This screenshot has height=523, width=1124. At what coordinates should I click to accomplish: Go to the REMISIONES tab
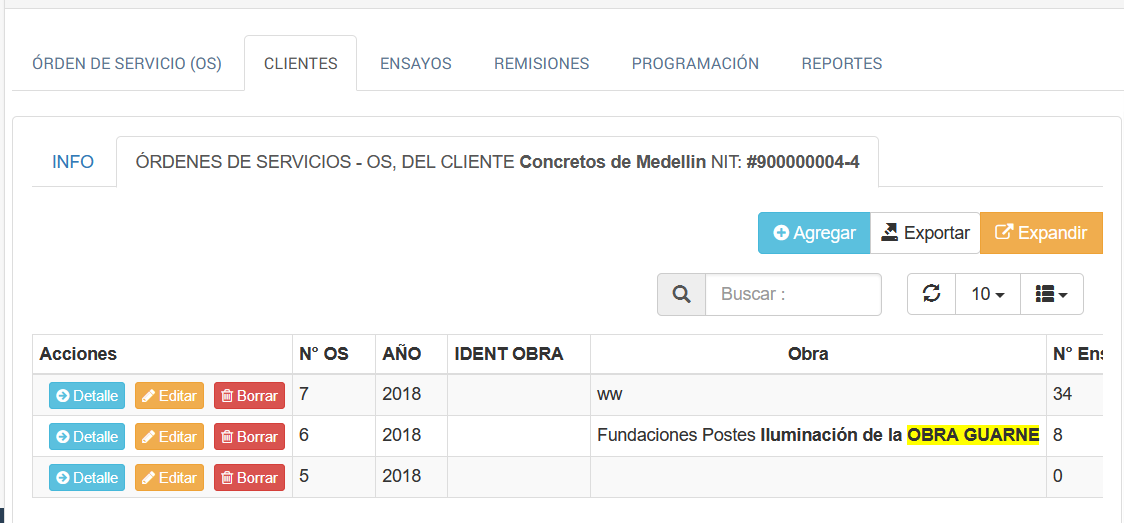(x=541, y=63)
